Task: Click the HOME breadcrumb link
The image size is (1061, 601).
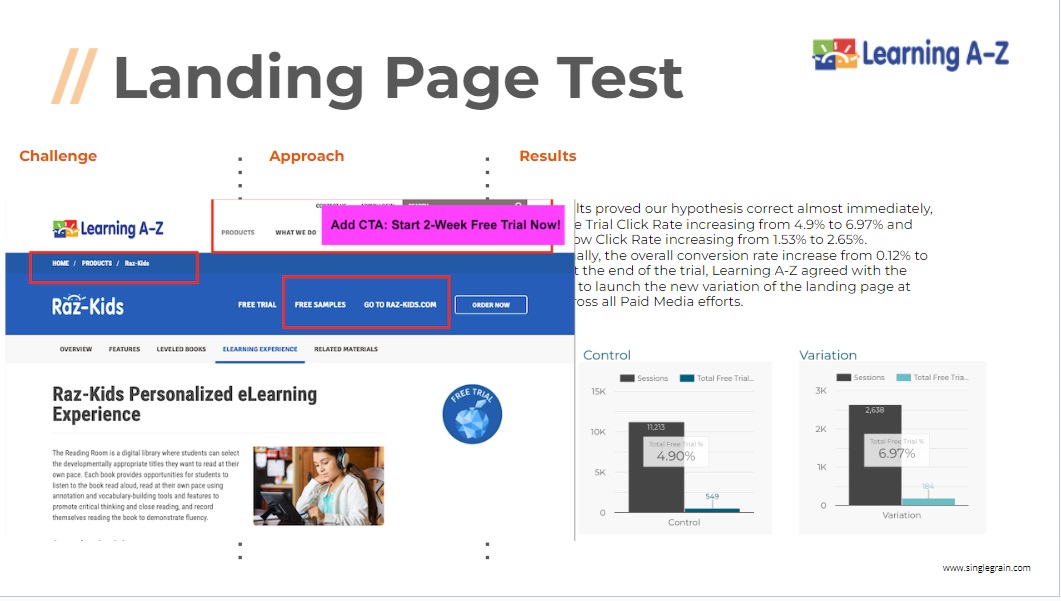Action: (x=60, y=263)
